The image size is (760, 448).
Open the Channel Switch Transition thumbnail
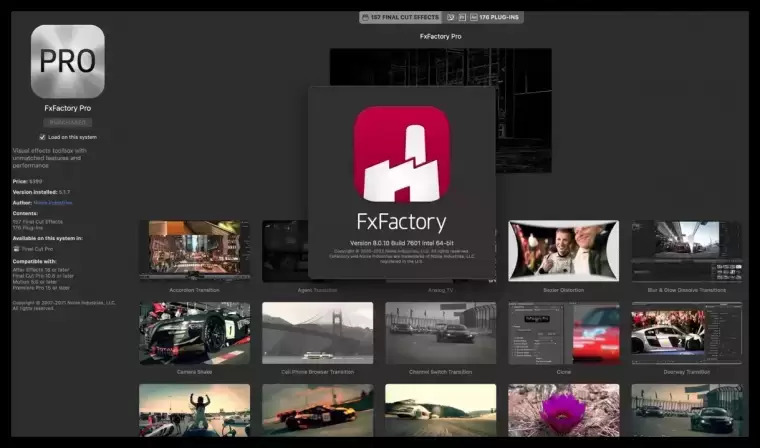tap(441, 333)
